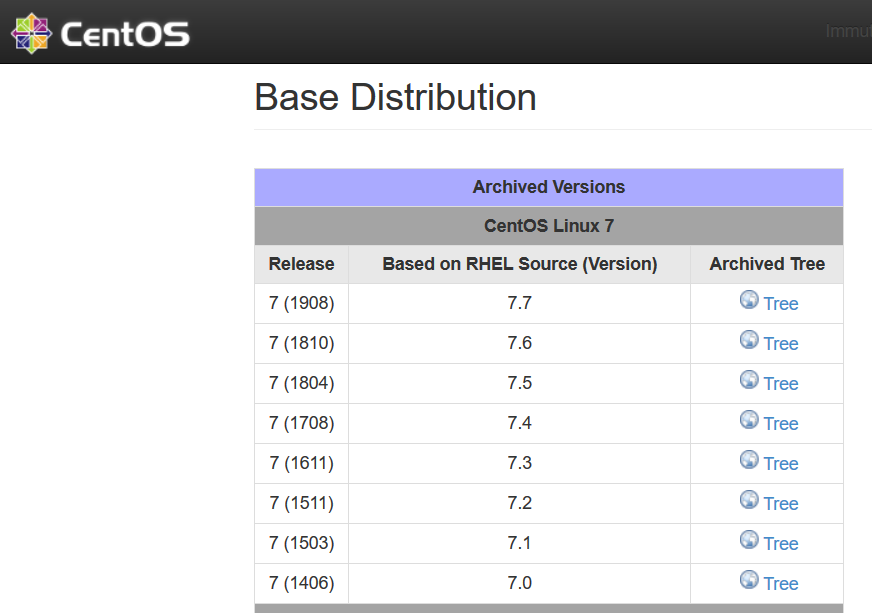The width and height of the screenshot is (872, 613).
Task: Click the globe icon in the 7 (1611) row
Action: [749, 459]
